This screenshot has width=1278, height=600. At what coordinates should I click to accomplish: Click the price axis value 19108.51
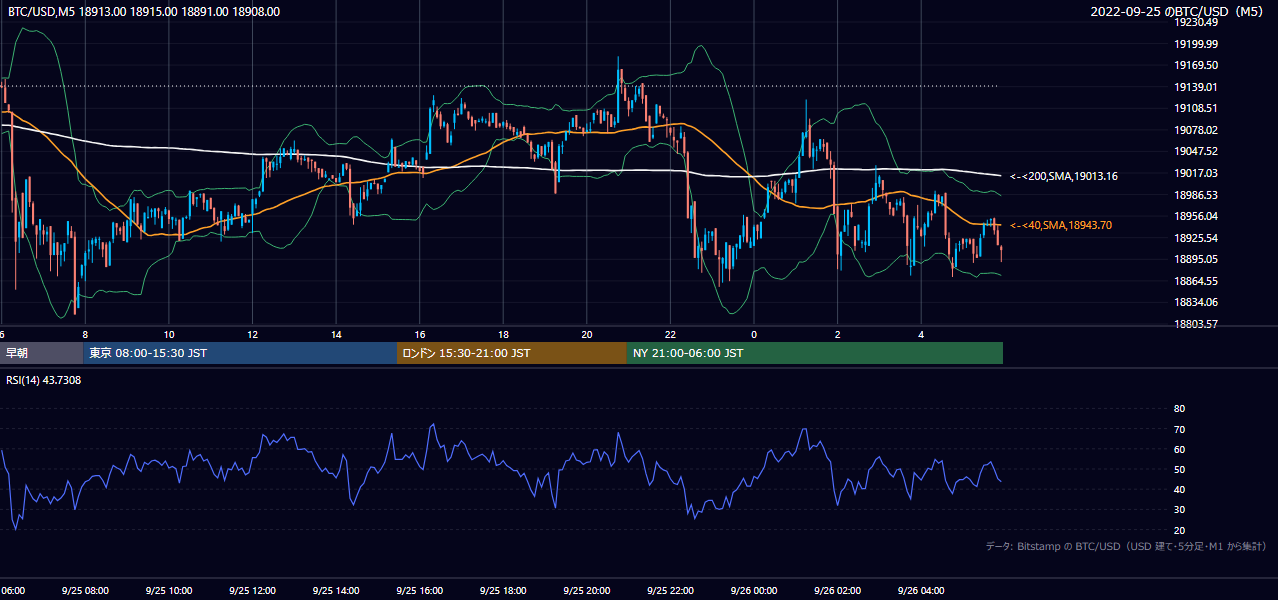(1196, 108)
